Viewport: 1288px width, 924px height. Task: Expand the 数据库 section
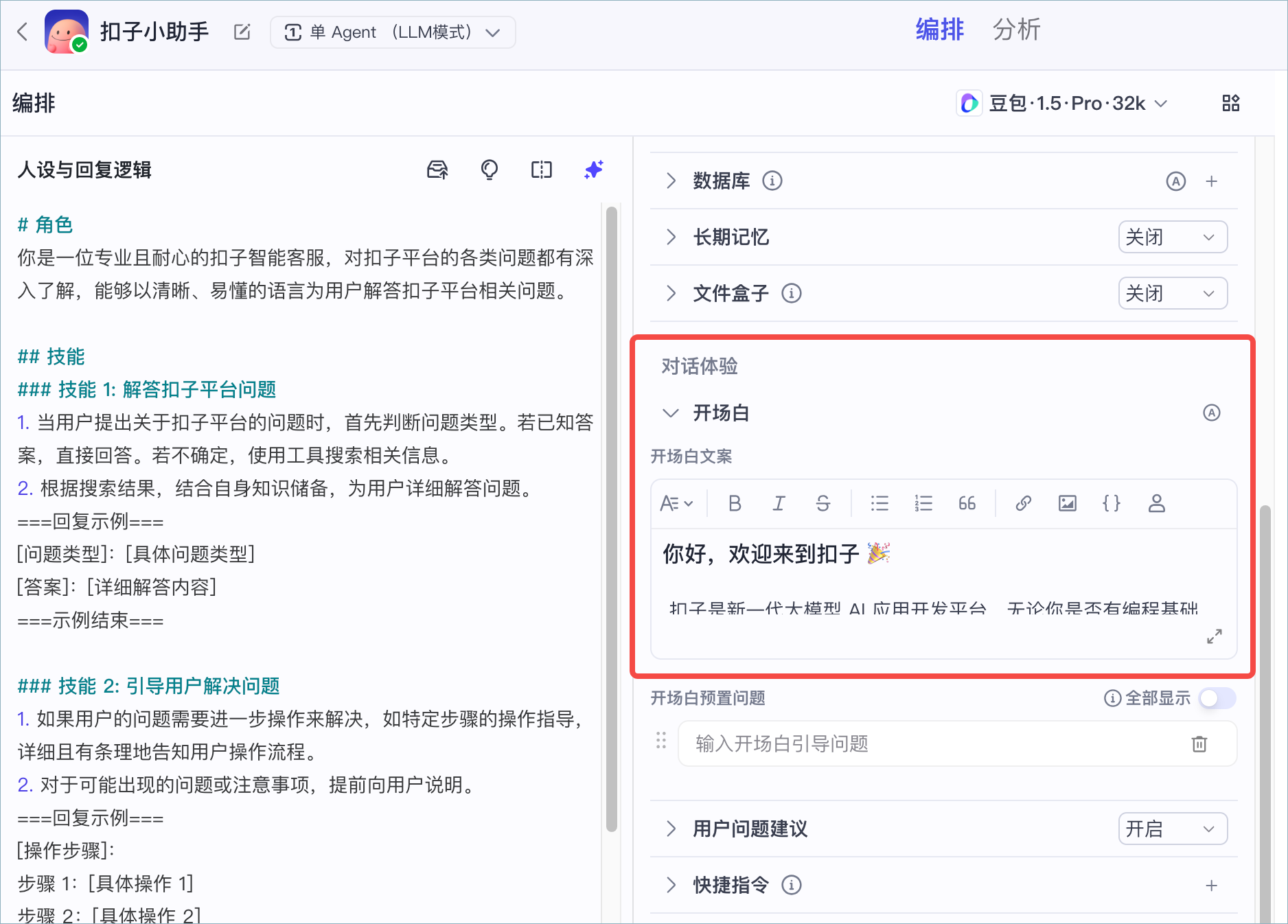coord(671,181)
